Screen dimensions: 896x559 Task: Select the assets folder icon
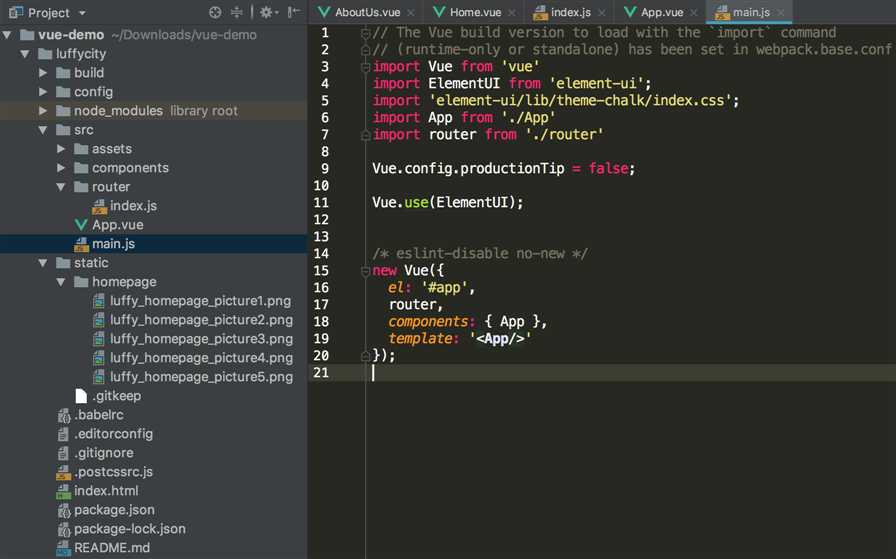82,149
